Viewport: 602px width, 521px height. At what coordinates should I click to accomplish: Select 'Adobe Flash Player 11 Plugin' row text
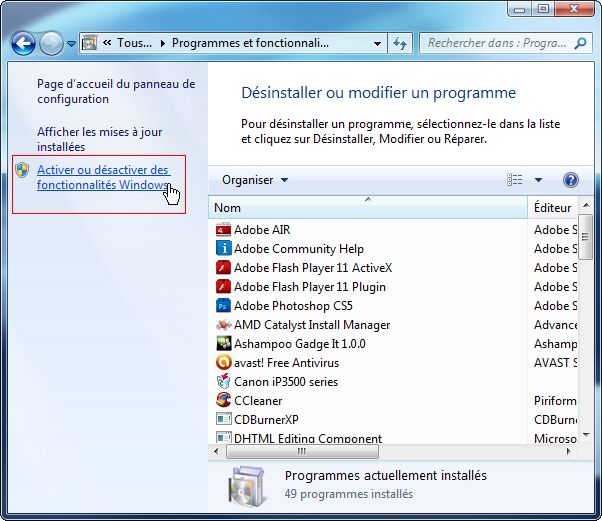[x=310, y=287]
